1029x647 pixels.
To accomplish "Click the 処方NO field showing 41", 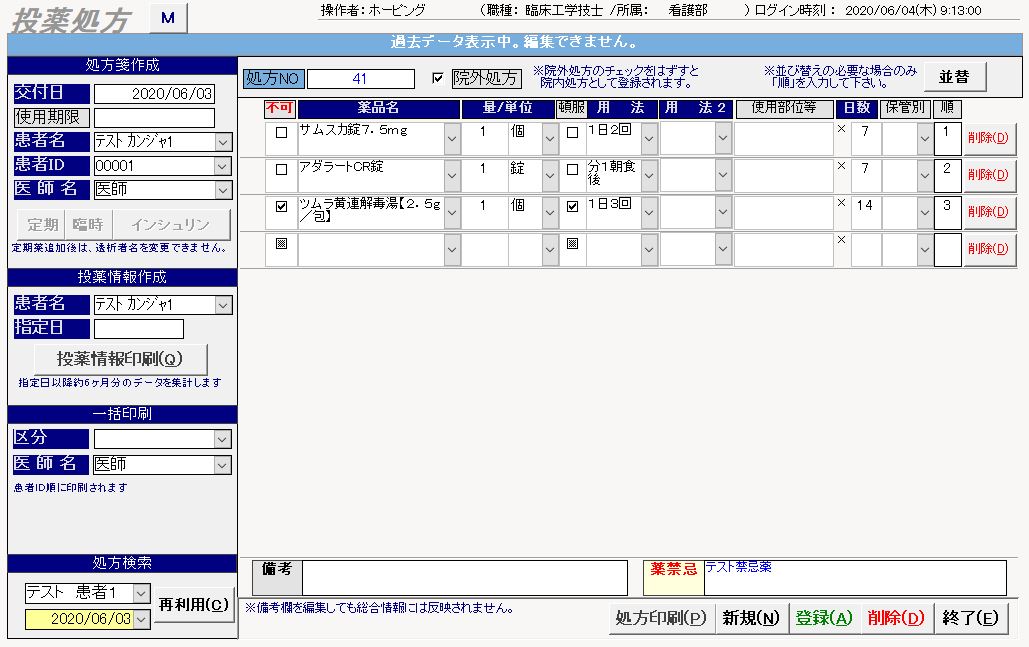I will point(361,79).
